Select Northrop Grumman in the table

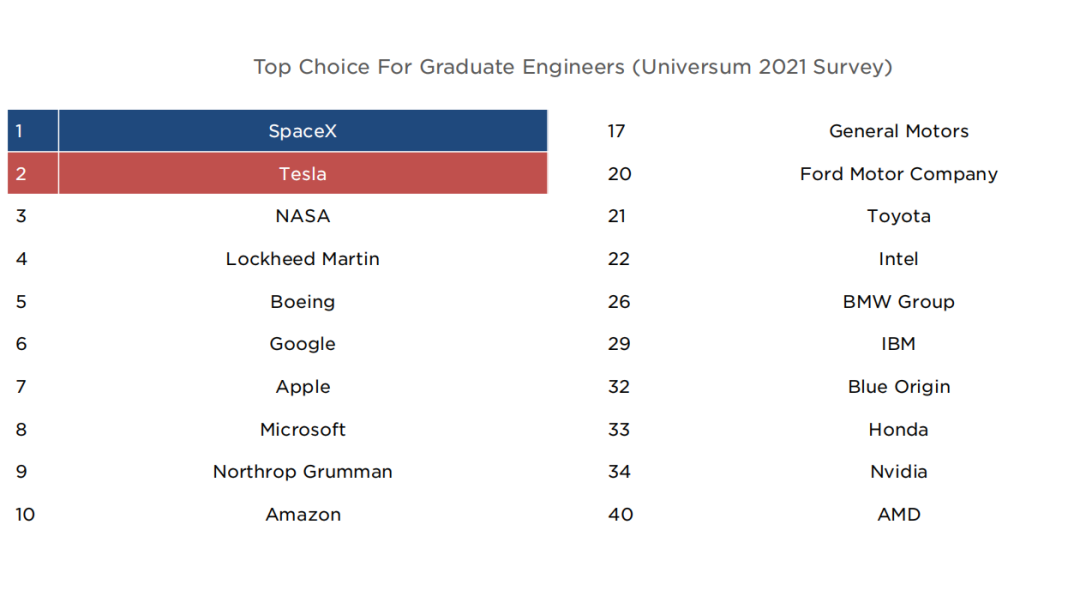pos(302,472)
